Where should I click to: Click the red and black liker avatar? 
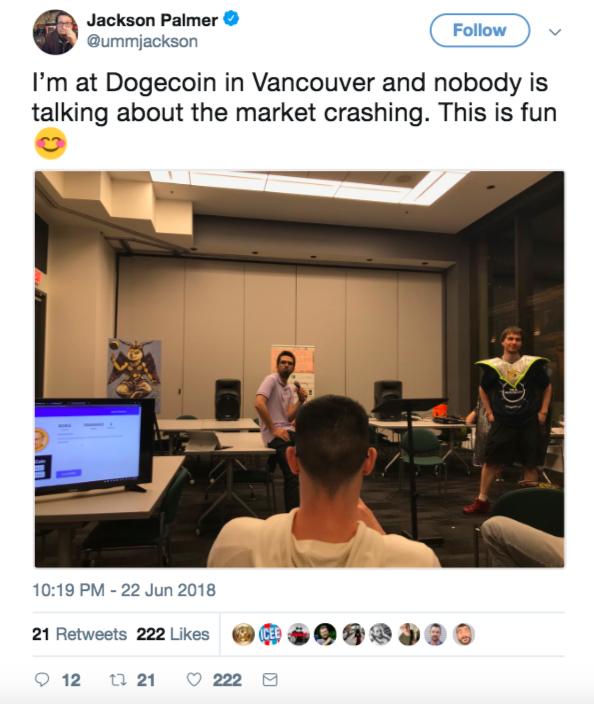pos(298,634)
